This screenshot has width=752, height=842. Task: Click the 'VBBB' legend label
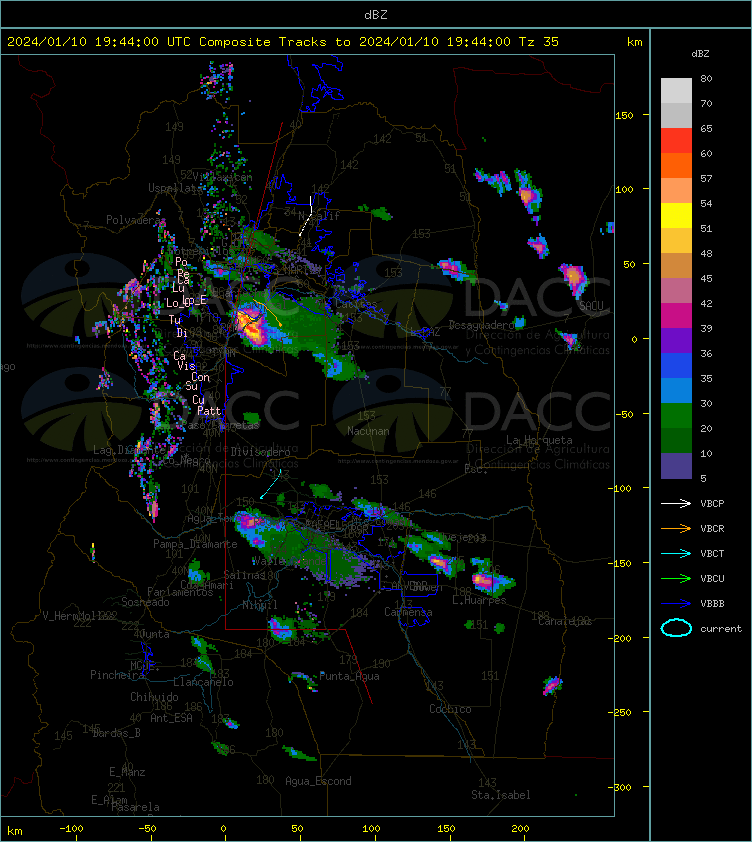pyautogui.click(x=712, y=604)
